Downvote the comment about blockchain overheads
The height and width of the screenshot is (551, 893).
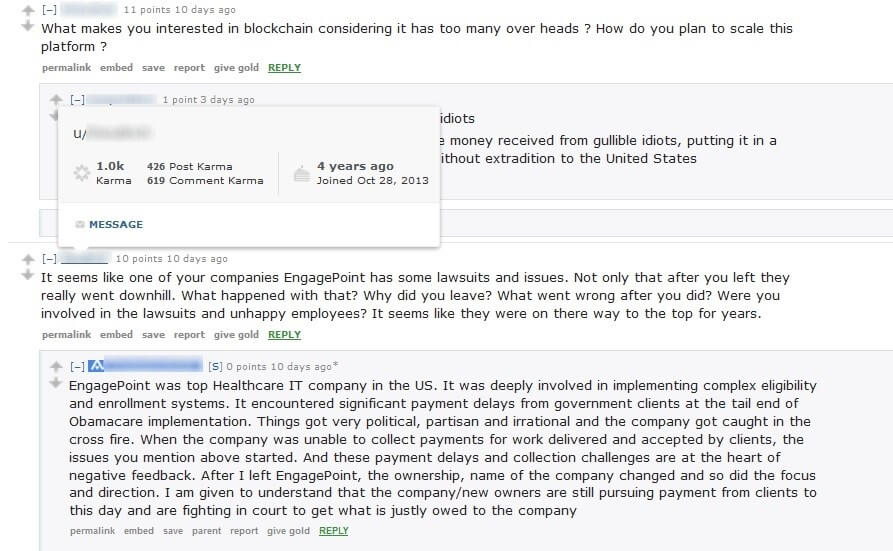[x=28, y=25]
